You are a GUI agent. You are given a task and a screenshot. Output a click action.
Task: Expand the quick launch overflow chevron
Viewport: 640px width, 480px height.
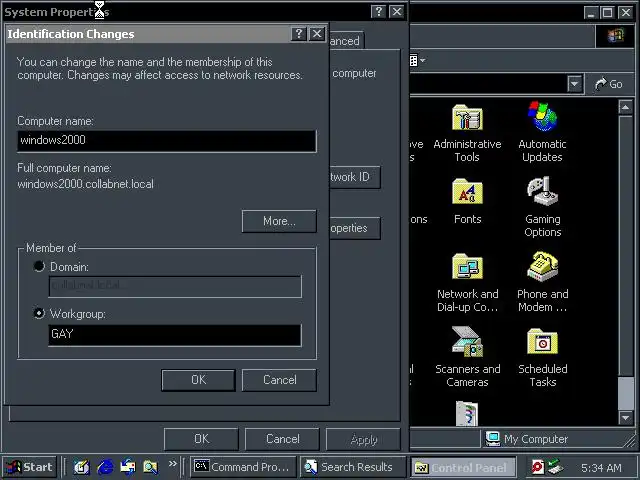[x=173, y=464]
